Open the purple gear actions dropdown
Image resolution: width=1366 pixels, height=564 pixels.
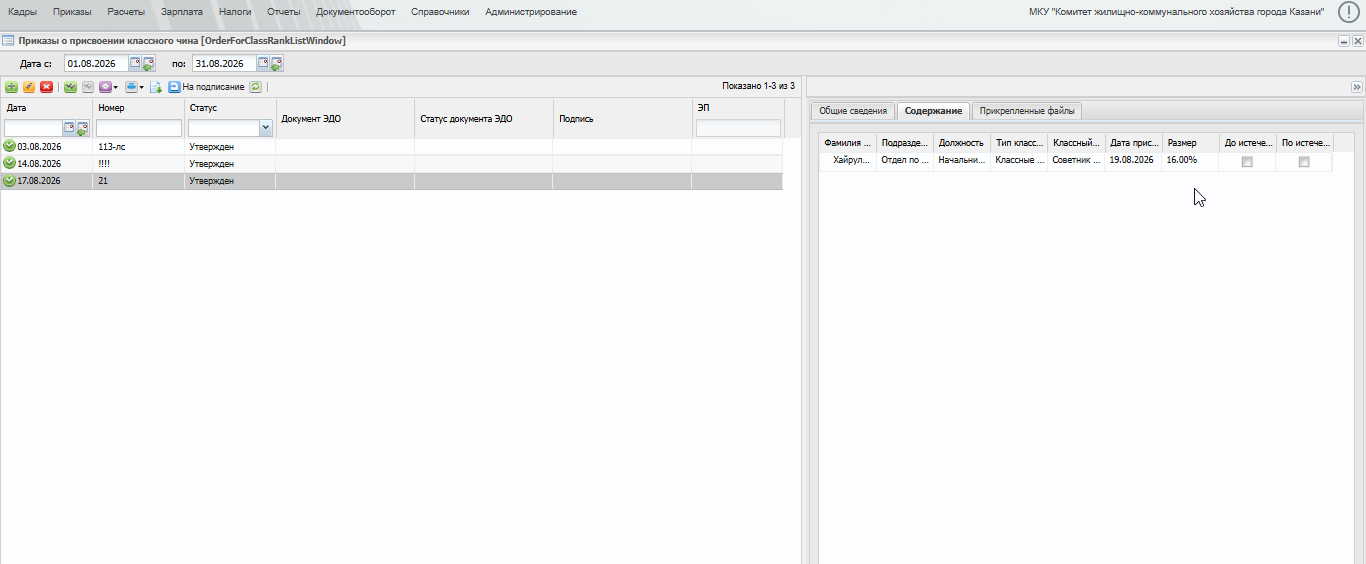pyautogui.click(x=108, y=87)
